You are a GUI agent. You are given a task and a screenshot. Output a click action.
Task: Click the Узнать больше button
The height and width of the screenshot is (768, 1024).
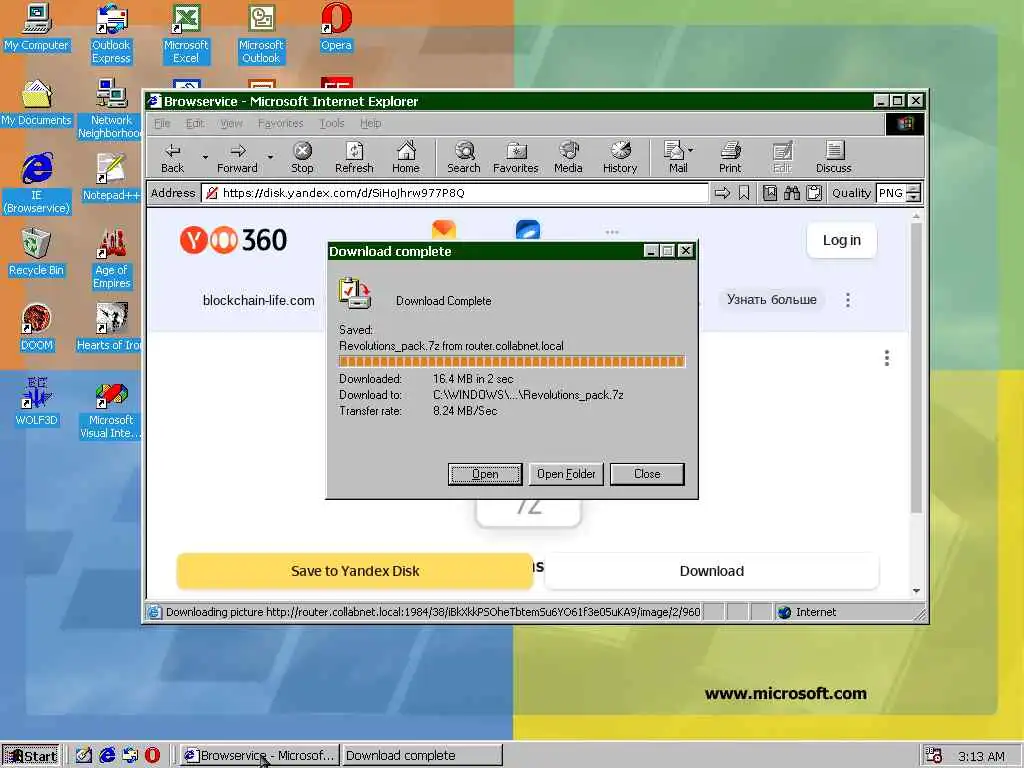coord(771,300)
